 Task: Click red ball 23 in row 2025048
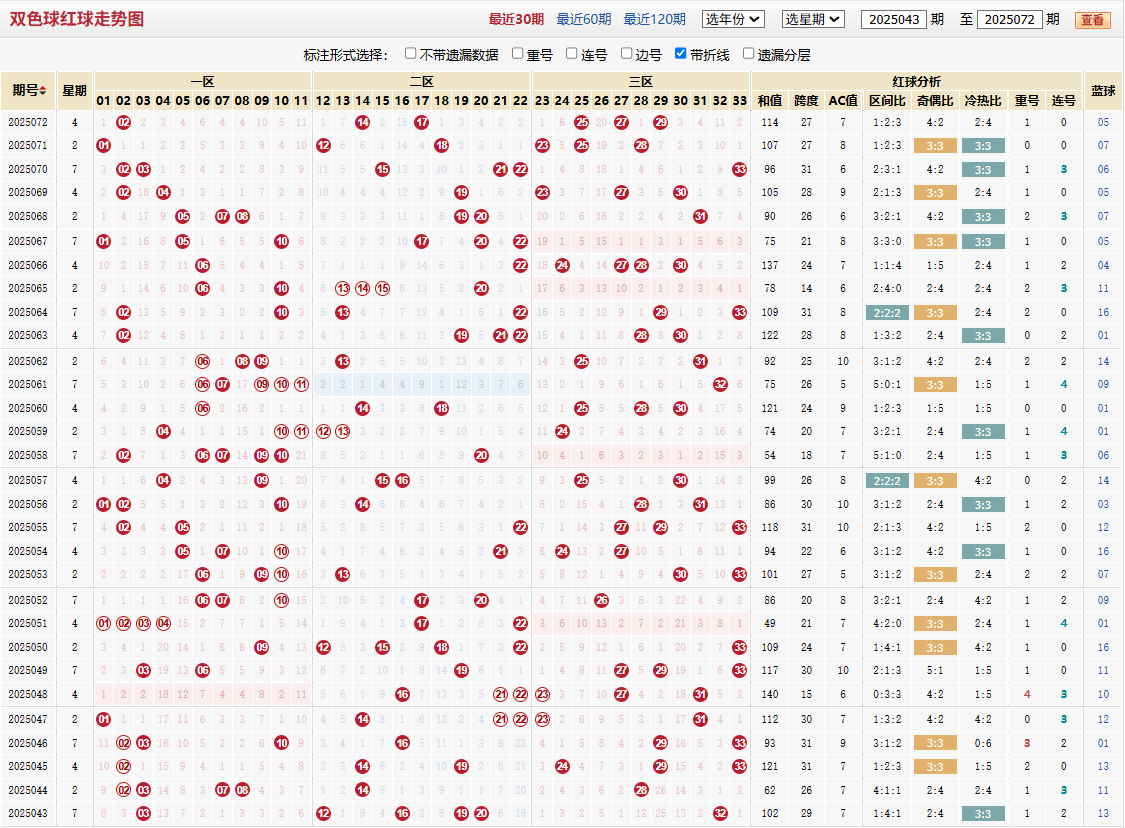542,695
